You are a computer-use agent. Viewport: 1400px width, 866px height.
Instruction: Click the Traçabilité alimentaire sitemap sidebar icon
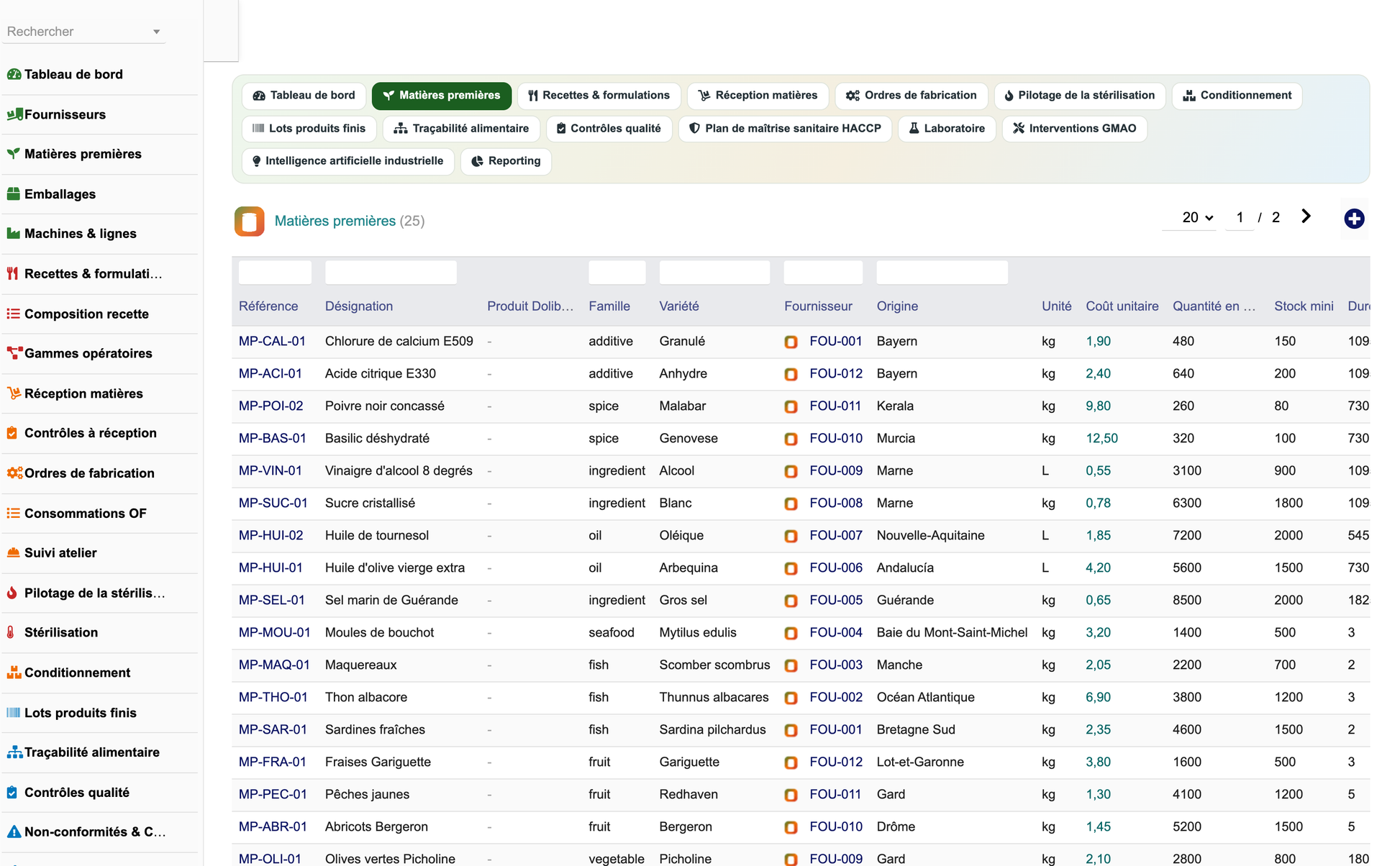point(14,752)
